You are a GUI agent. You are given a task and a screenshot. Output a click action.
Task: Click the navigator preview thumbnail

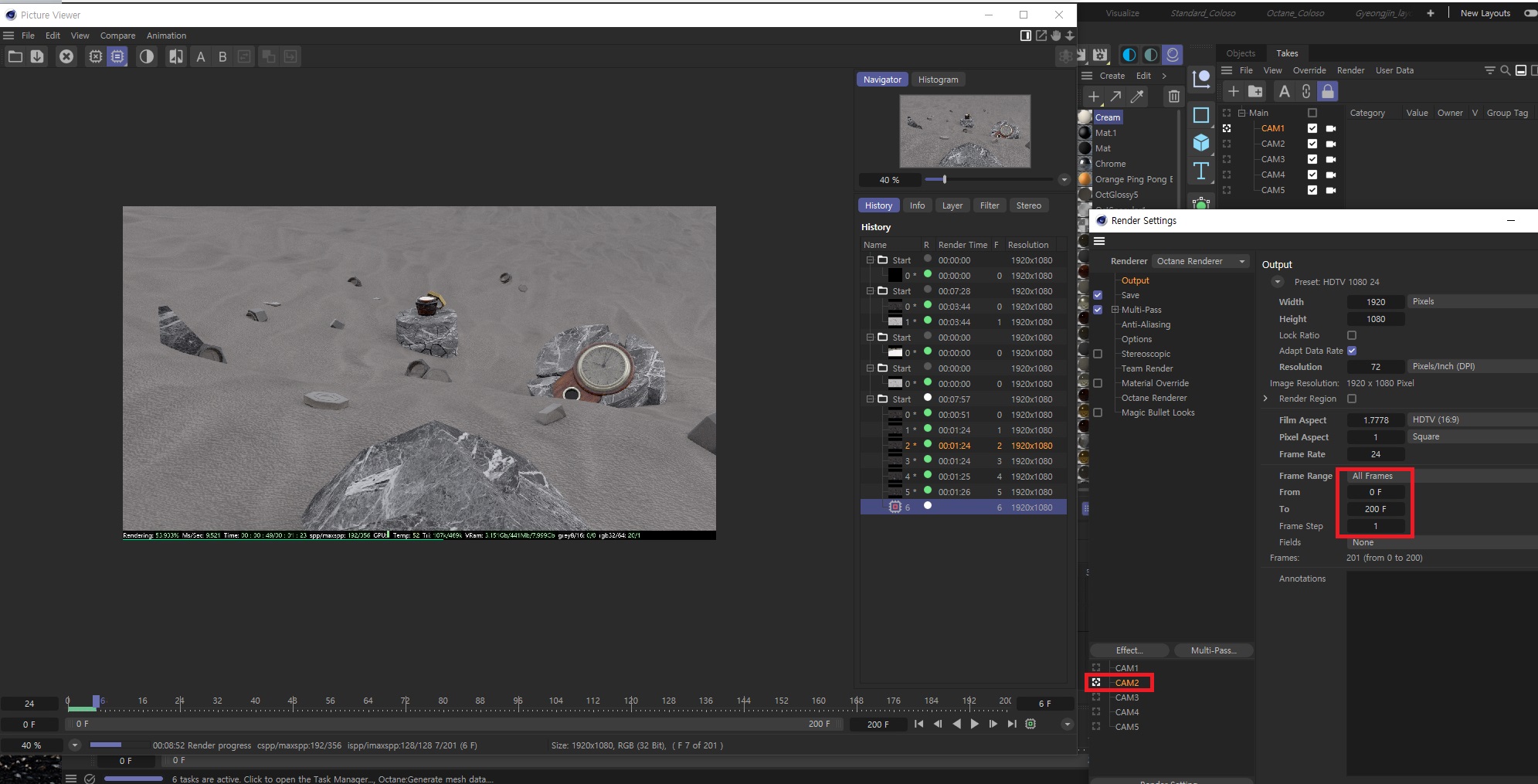[965, 131]
